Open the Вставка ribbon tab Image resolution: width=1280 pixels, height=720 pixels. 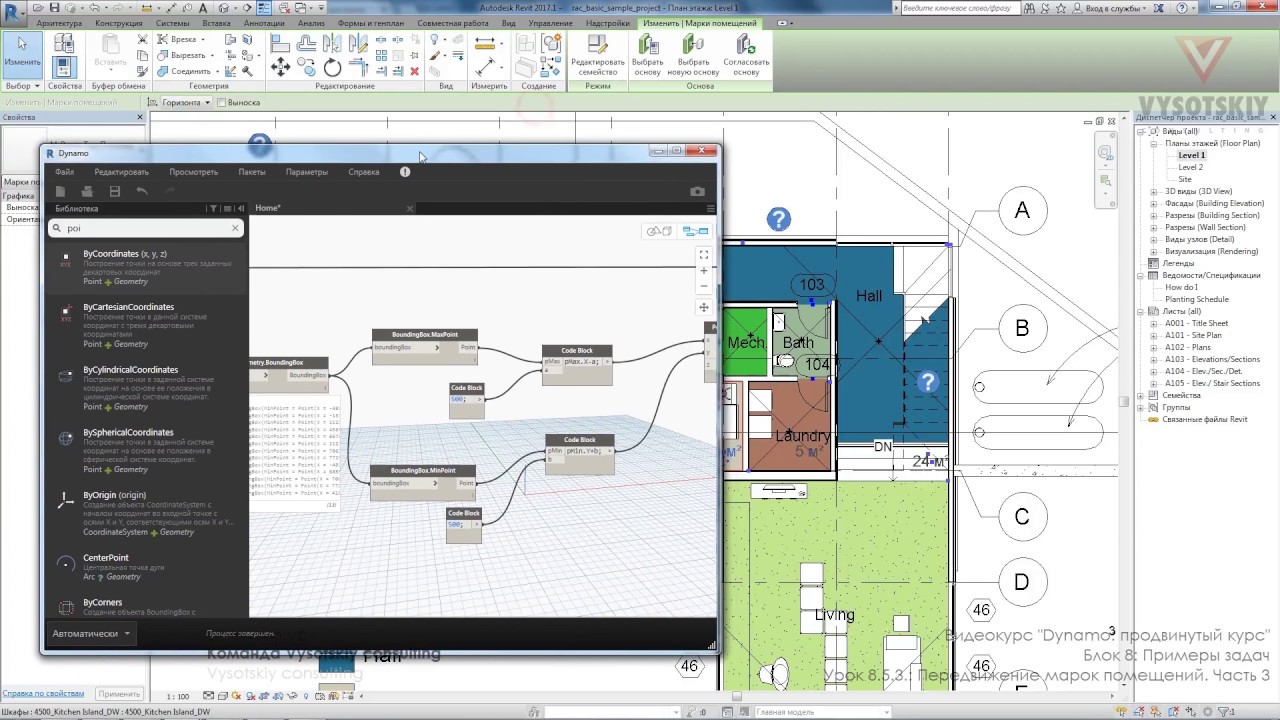pyautogui.click(x=216, y=23)
